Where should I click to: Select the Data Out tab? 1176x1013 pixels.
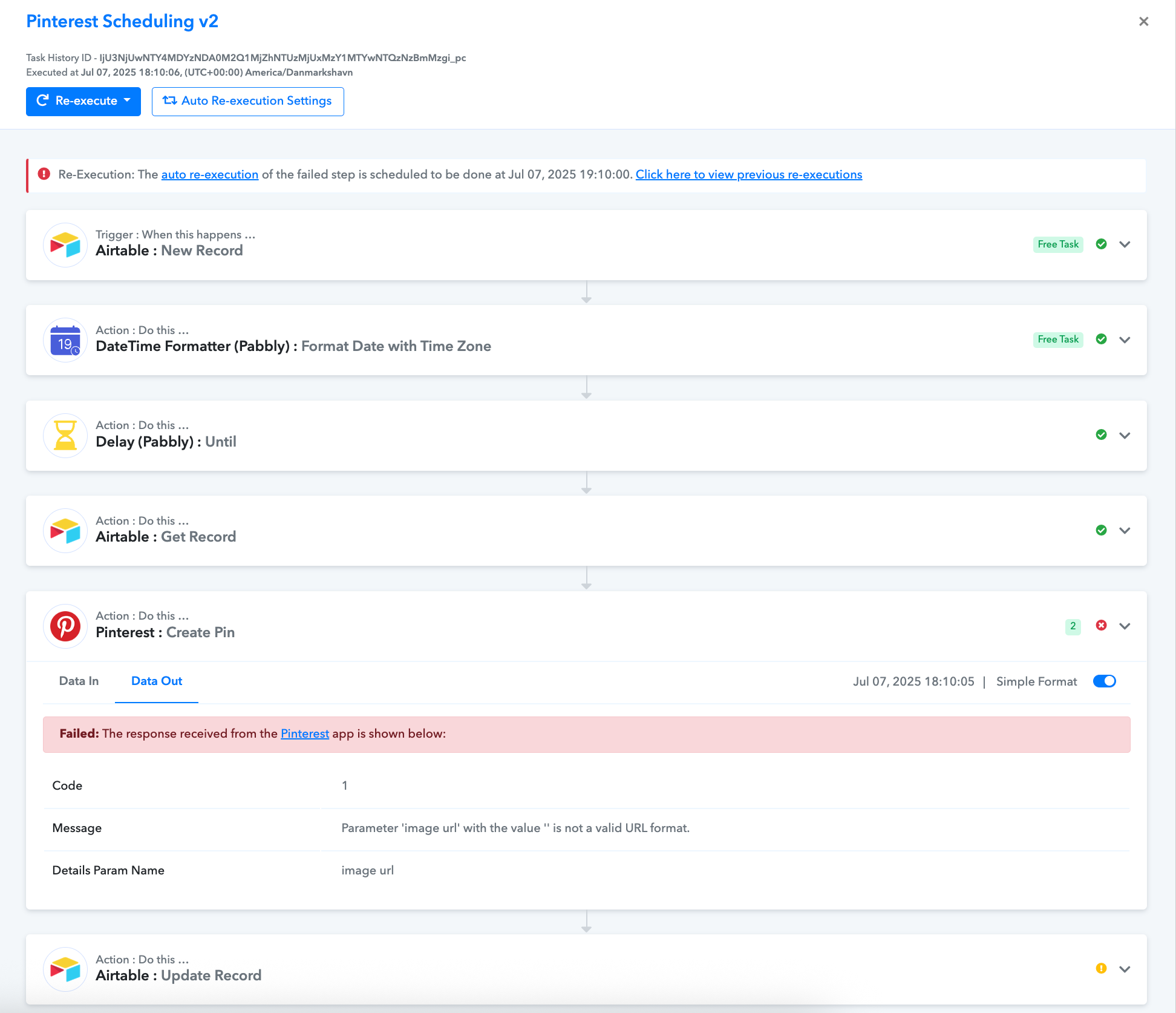157,681
